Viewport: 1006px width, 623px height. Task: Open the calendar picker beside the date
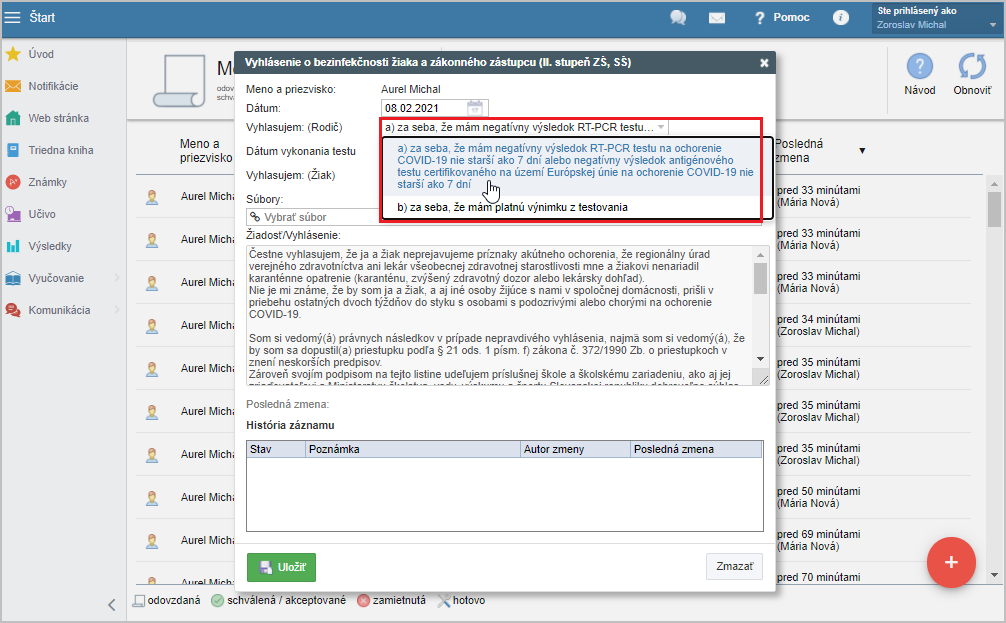click(x=475, y=108)
